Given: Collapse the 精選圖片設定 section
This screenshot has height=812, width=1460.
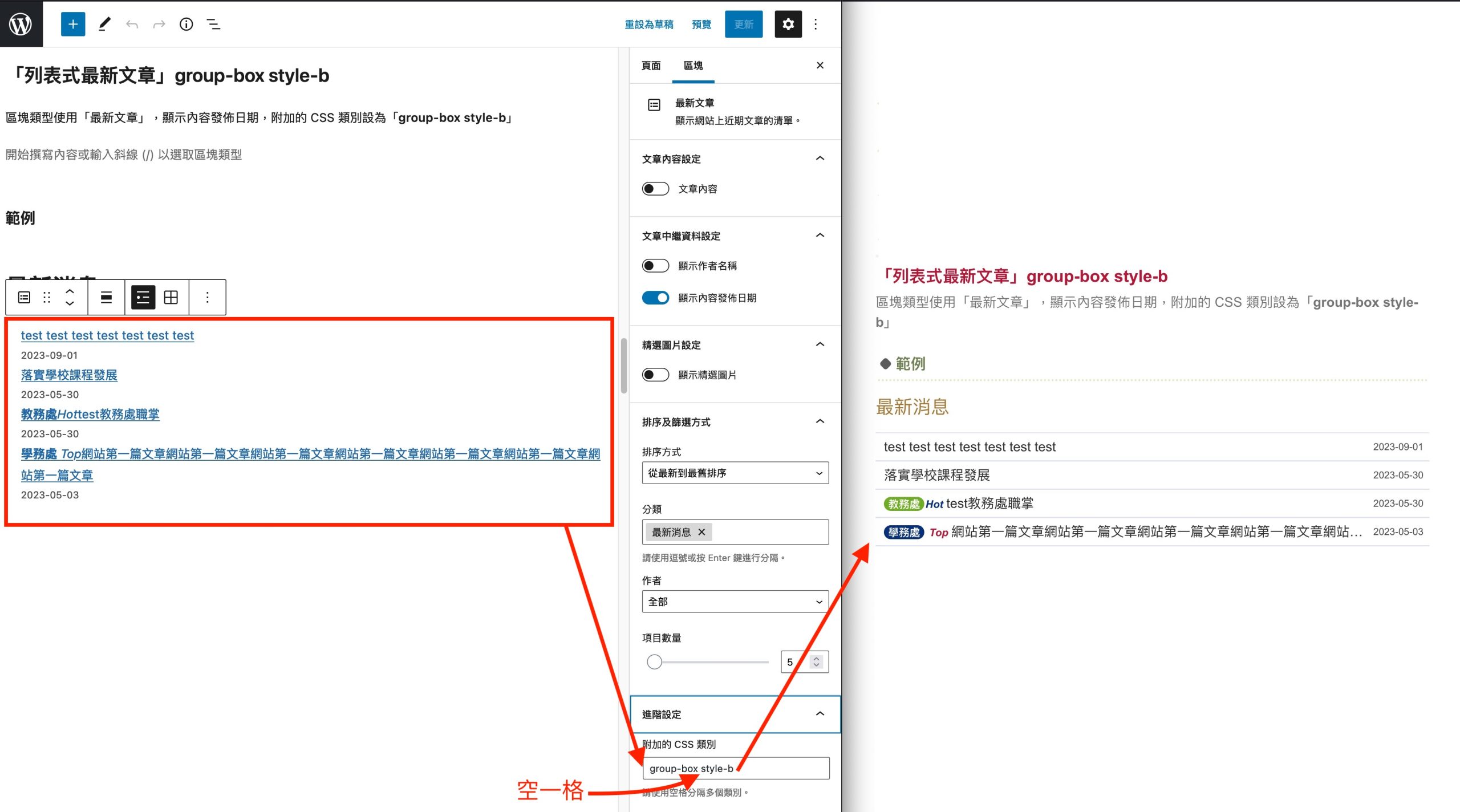Looking at the screenshot, I should [736, 344].
